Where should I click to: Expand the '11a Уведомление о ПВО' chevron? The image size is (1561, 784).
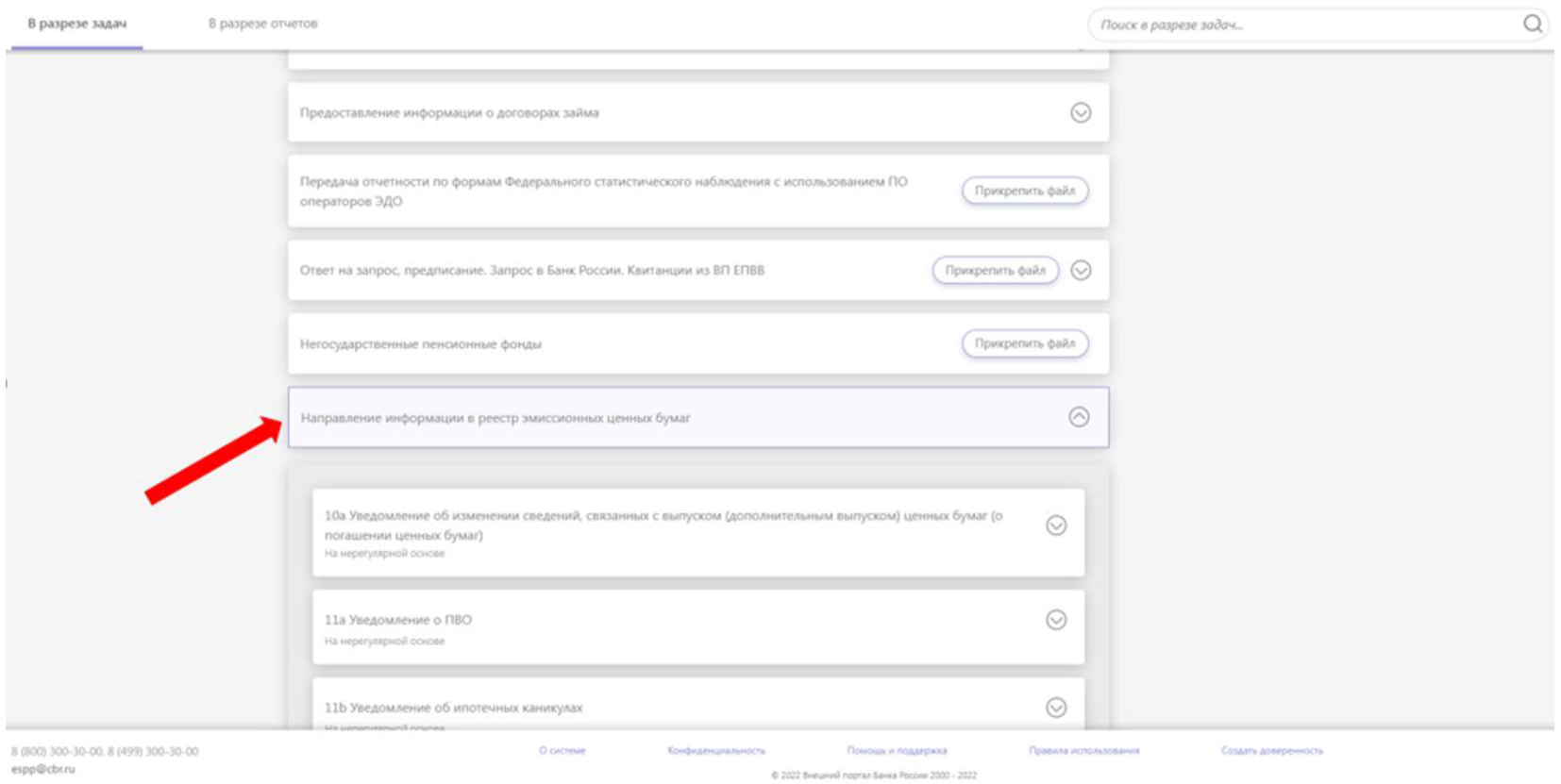tap(1056, 620)
